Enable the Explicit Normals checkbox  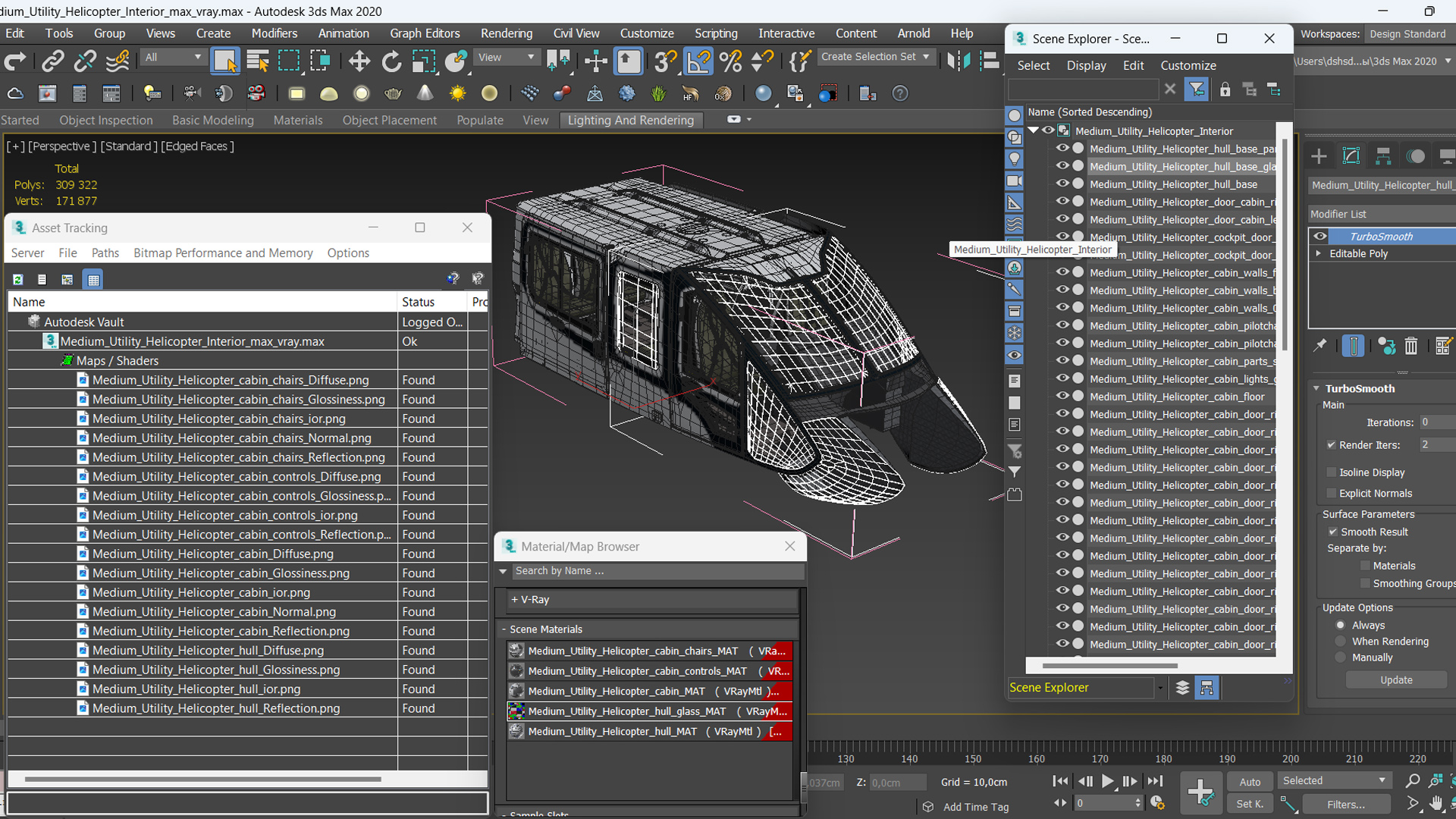pos(1331,493)
